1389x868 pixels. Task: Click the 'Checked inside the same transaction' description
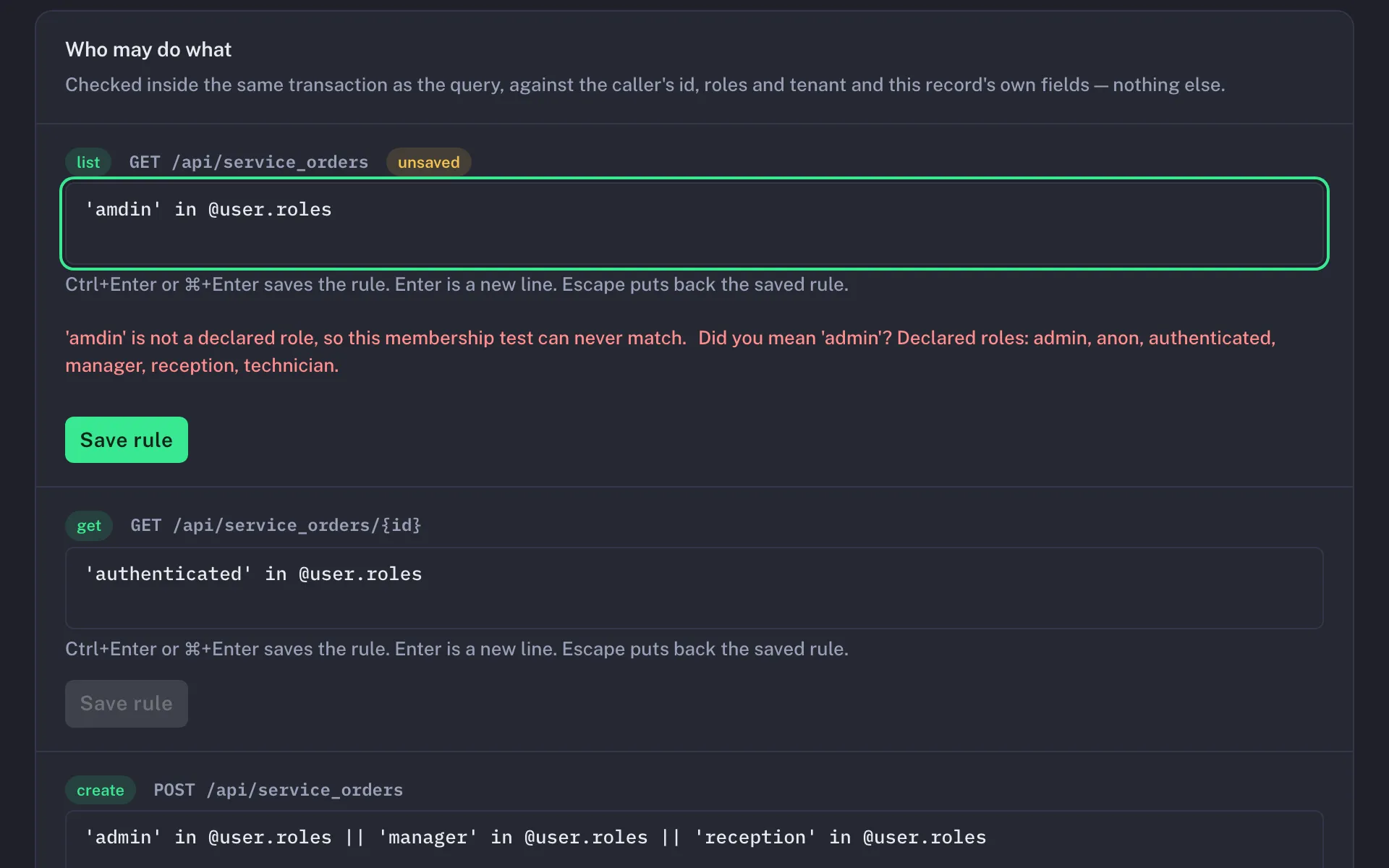pyautogui.click(x=645, y=85)
